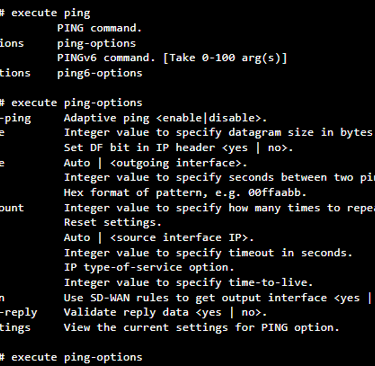Click the 'timeout in seconds' description line
375x366 pixels.
point(208,253)
